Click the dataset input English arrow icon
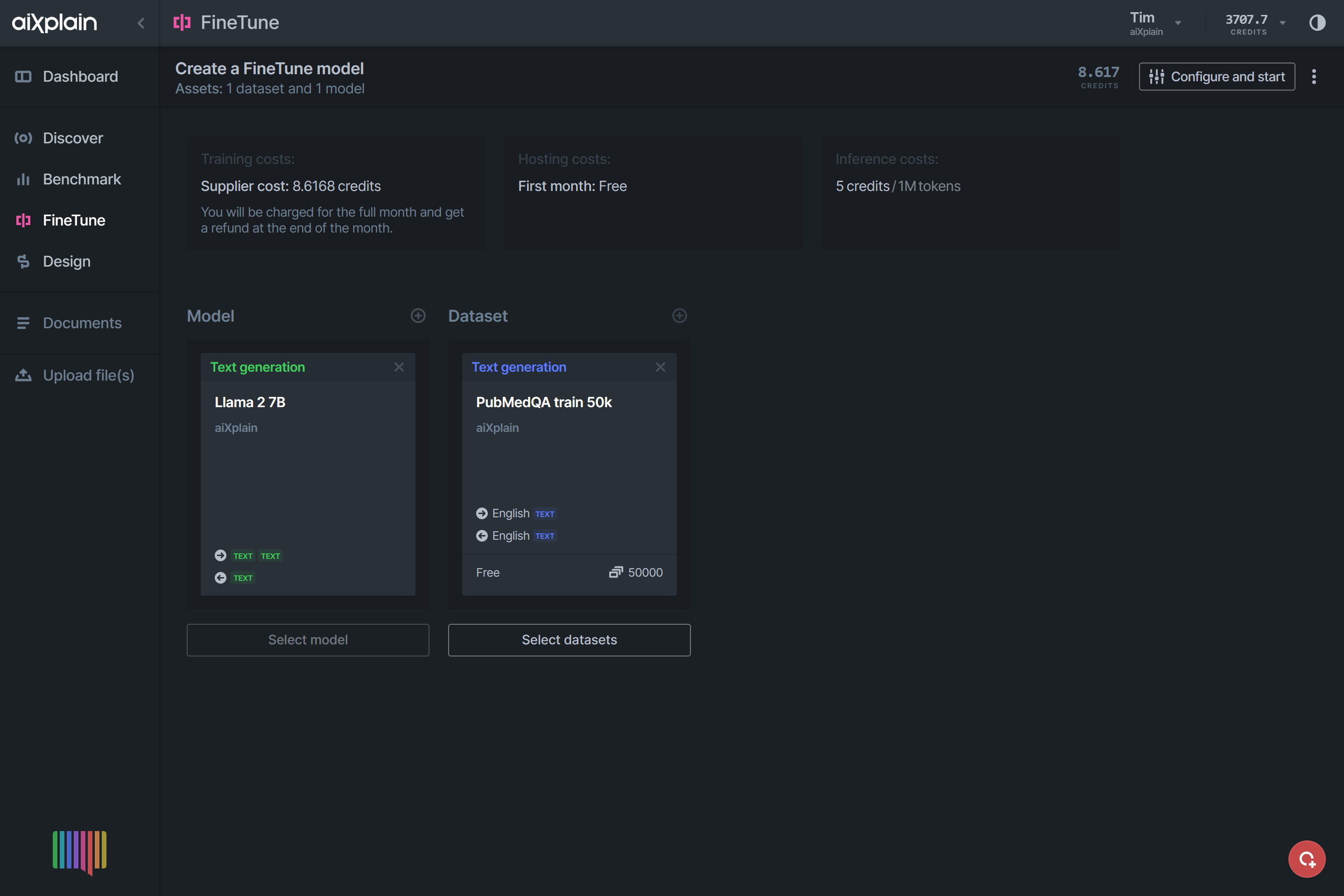This screenshot has width=1344, height=896. [x=482, y=513]
